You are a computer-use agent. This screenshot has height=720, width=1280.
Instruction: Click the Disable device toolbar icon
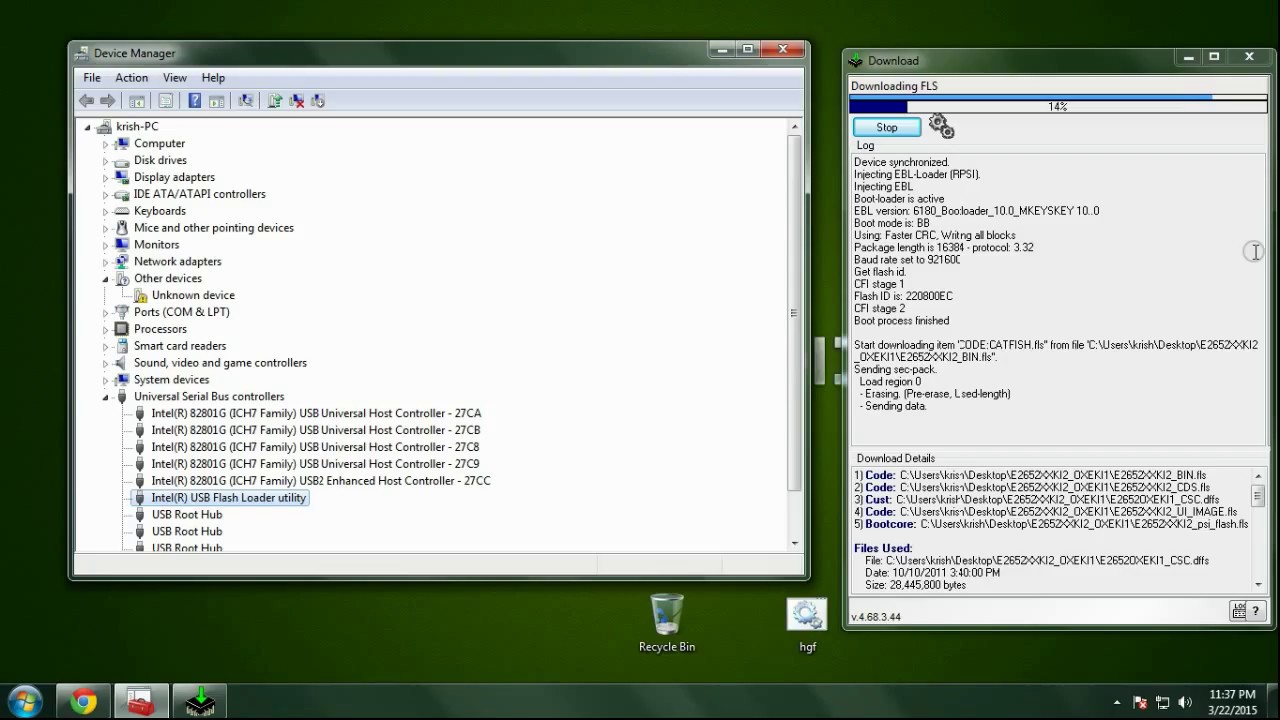point(318,101)
